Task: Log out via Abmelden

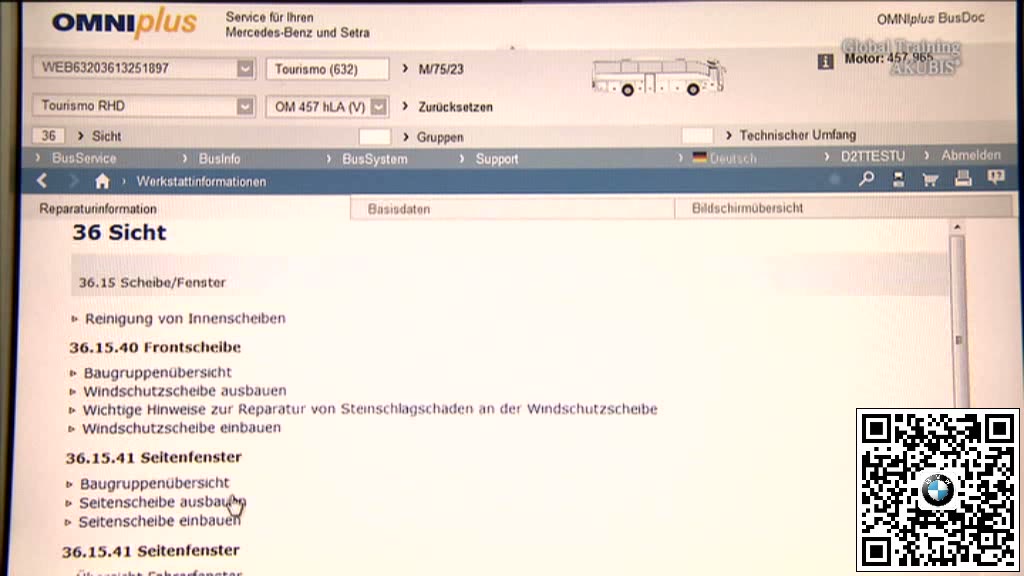Action: tap(970, 155)
